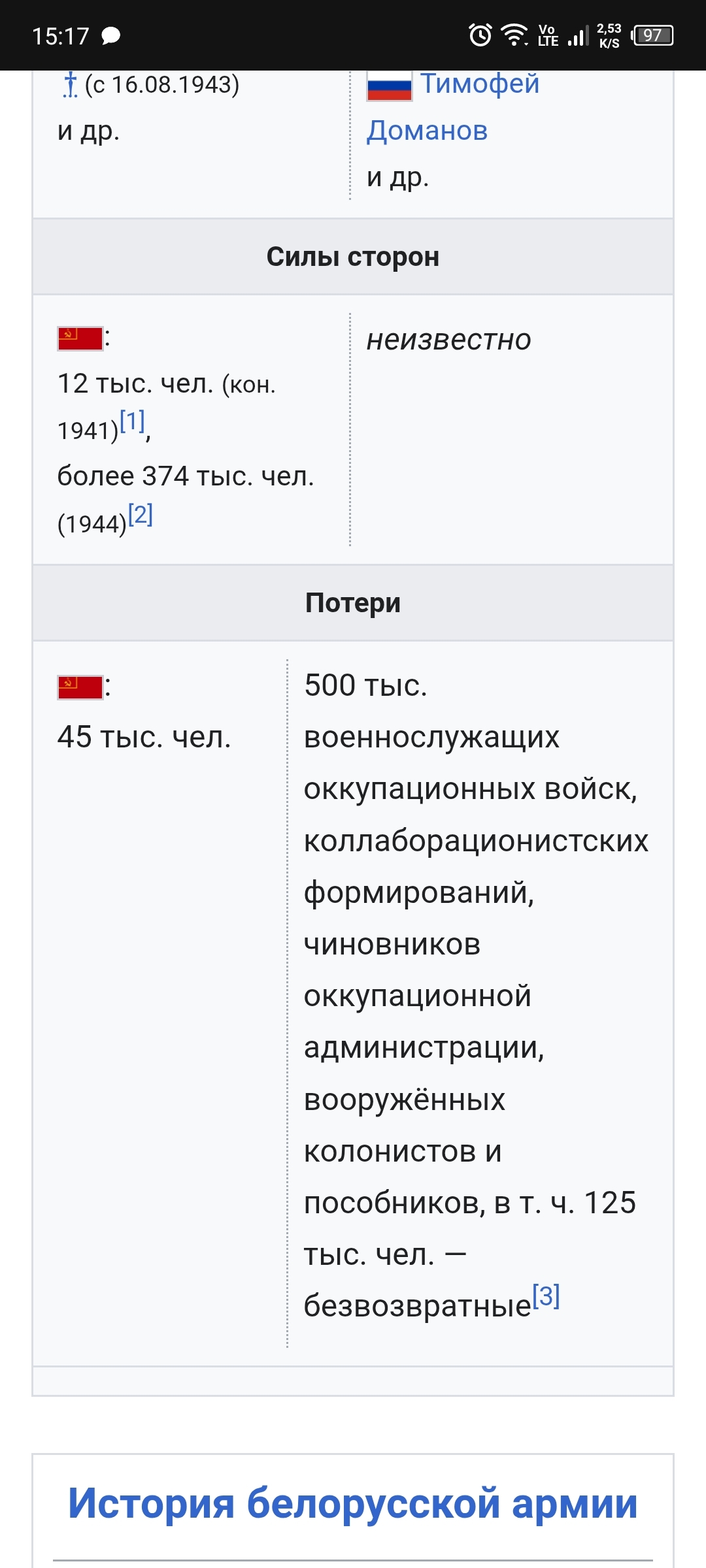Tap the battery indicator showing 97
Image resolution: width=706 pixels, height=1568 pixels.
point(652,35)
